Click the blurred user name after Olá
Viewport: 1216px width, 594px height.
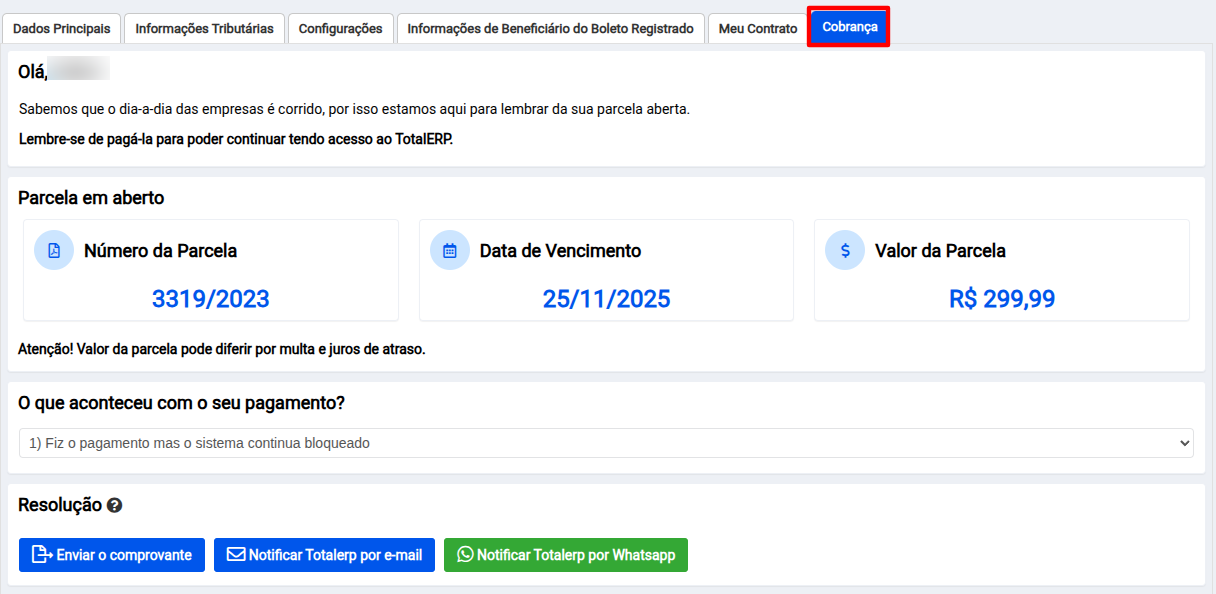[x=79, y=71]
